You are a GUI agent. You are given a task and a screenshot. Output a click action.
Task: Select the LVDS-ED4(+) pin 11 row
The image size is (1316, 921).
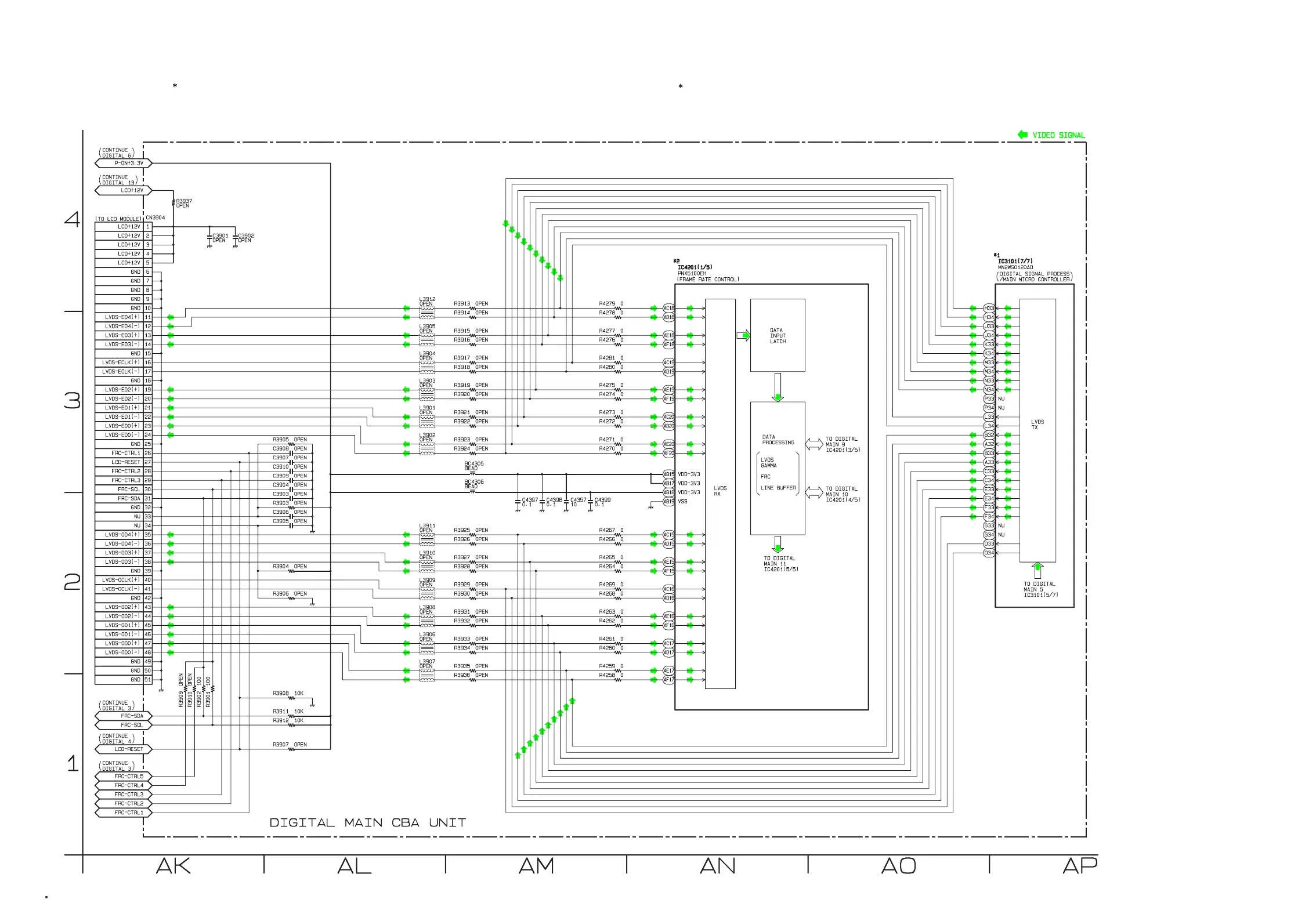point(123,317)
